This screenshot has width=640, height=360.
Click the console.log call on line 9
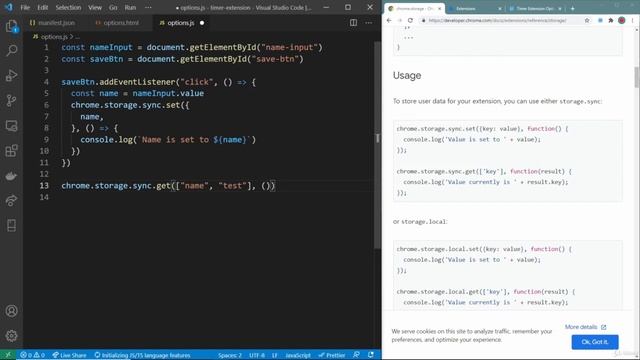(x=168, y=140)
